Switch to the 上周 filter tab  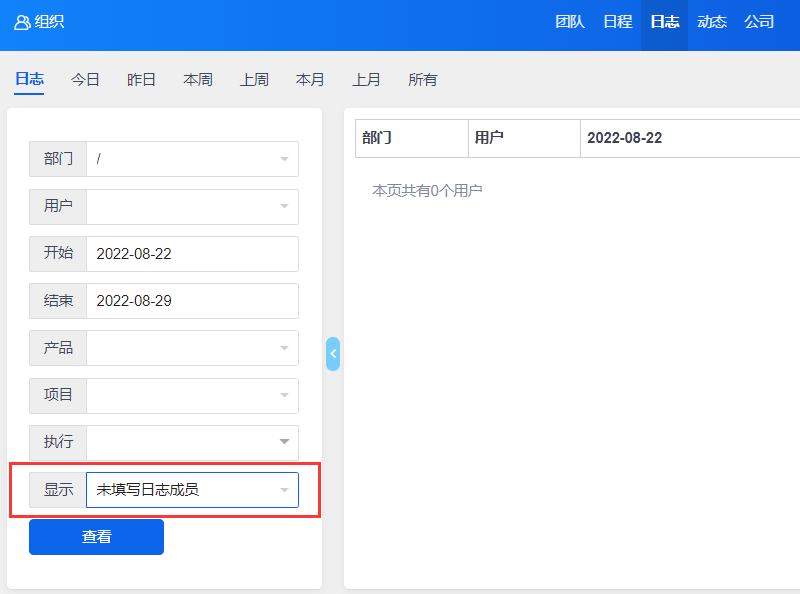(254, 80)
